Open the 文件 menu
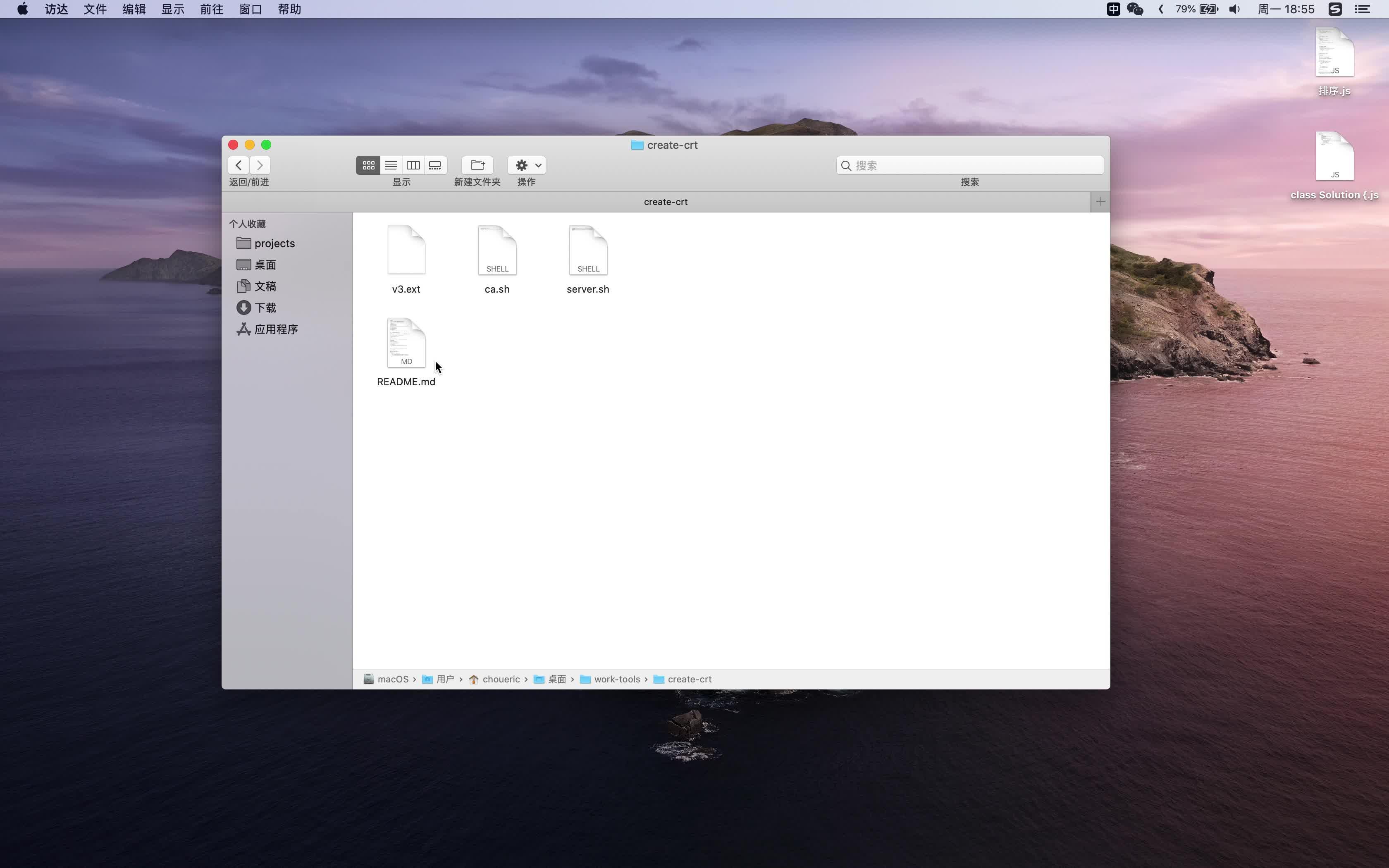 (95, 9)
